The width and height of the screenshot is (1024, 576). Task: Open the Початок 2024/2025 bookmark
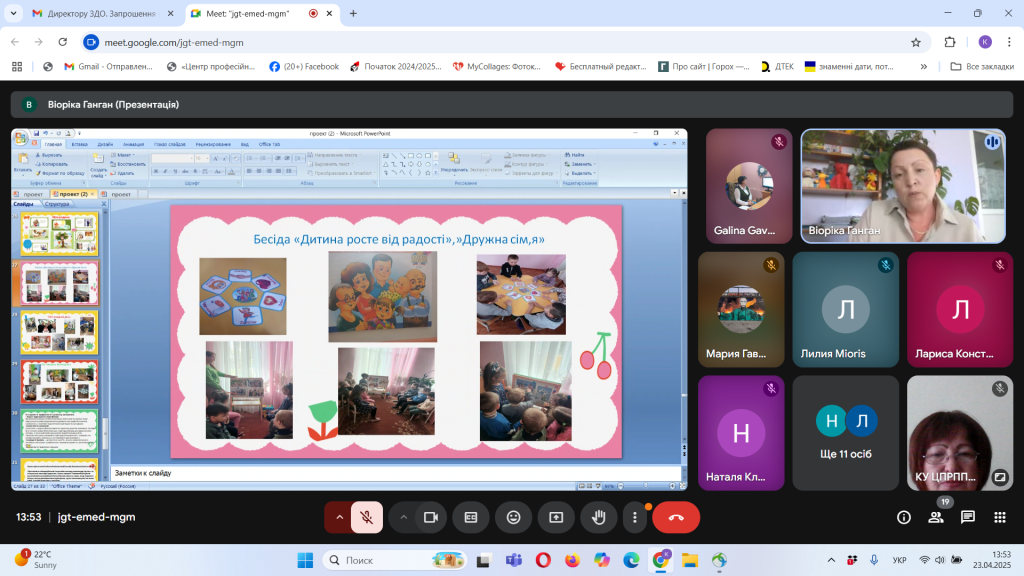[396, 67]
